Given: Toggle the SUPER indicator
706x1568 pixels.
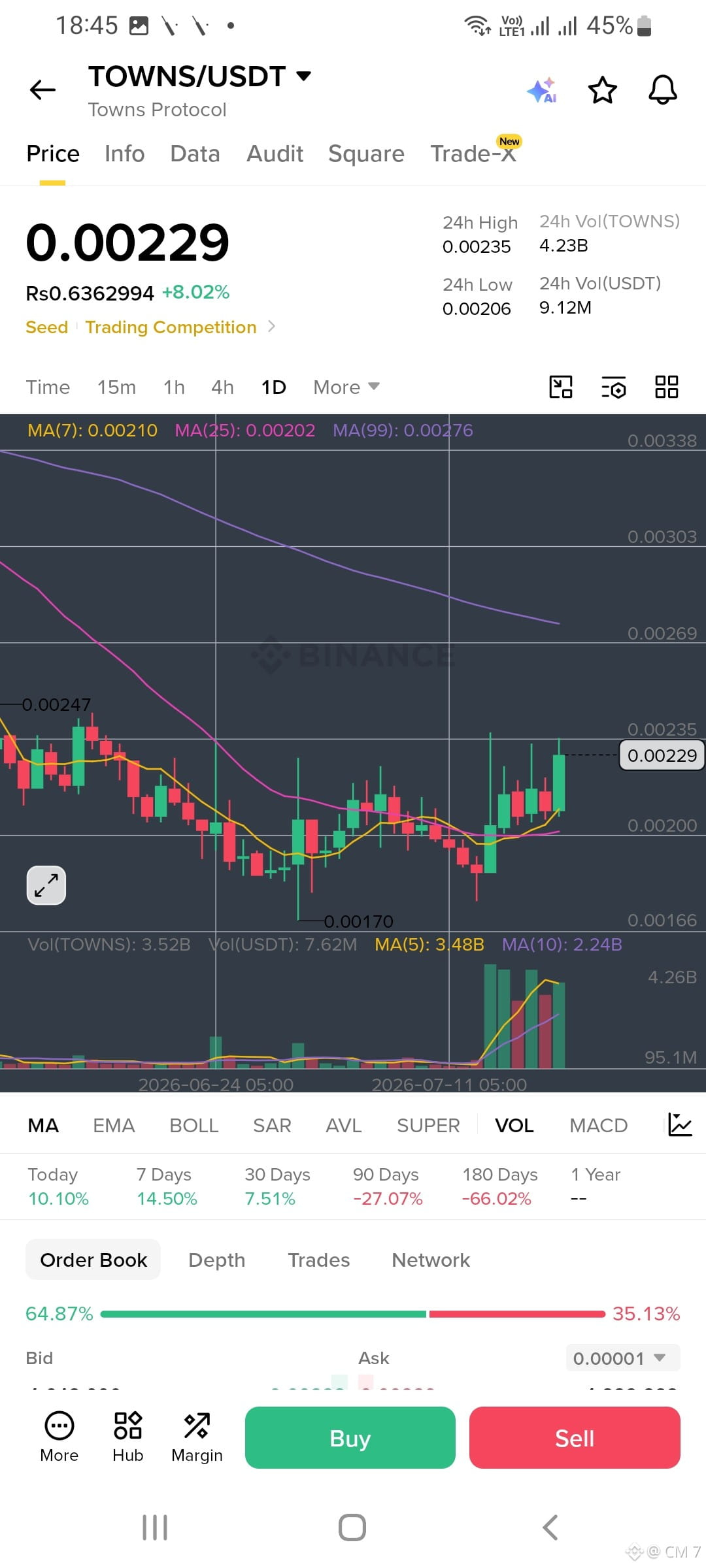Looking at the screenshot, I should tap(428, 1125).
